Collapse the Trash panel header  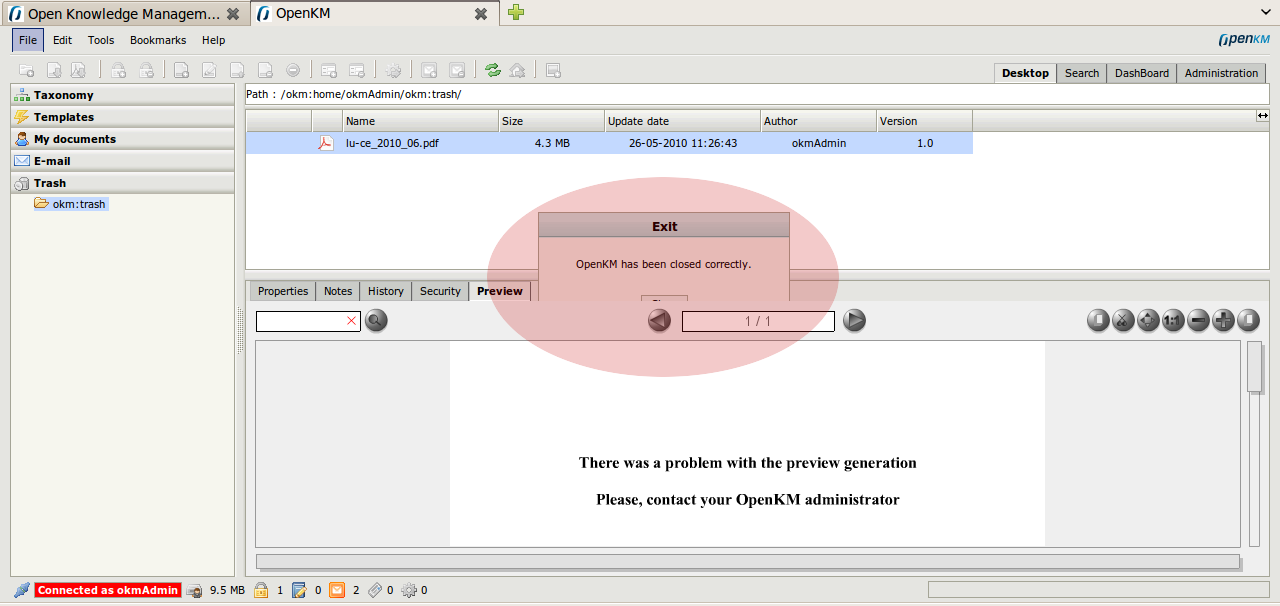(x=122, y=183)
